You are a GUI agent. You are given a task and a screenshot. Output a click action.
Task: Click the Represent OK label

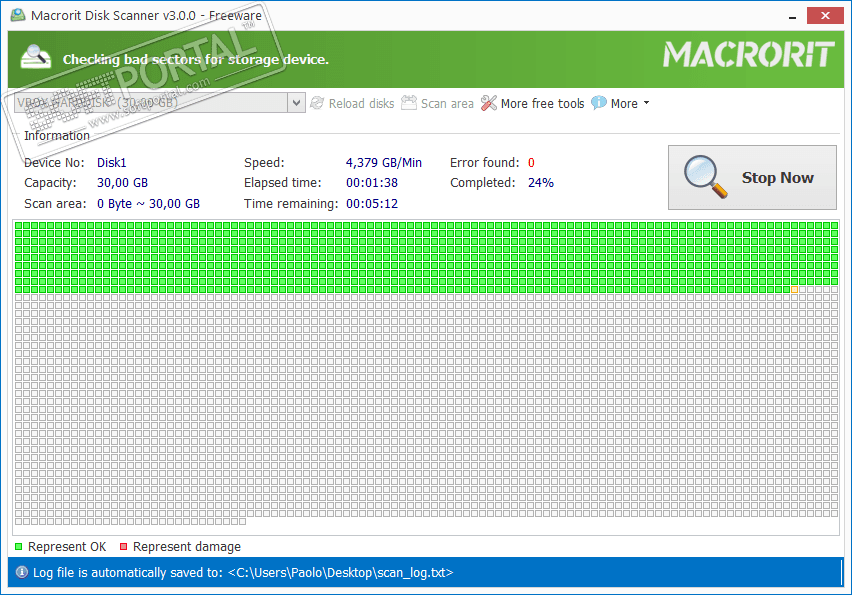pos(67,547)
